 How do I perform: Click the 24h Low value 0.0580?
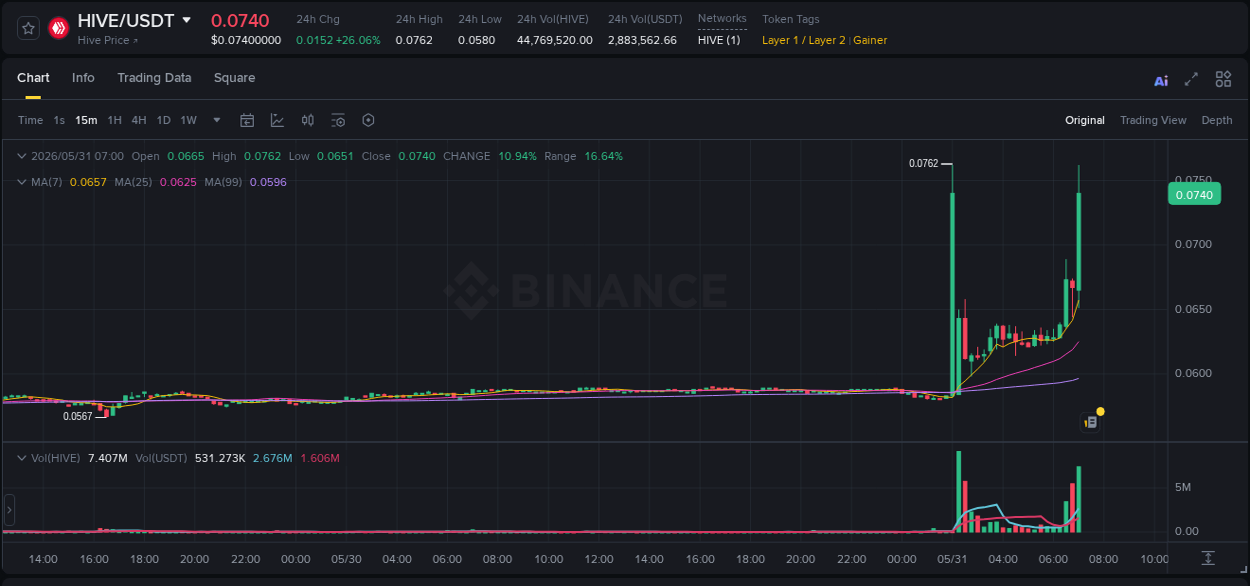click(476, 40)
